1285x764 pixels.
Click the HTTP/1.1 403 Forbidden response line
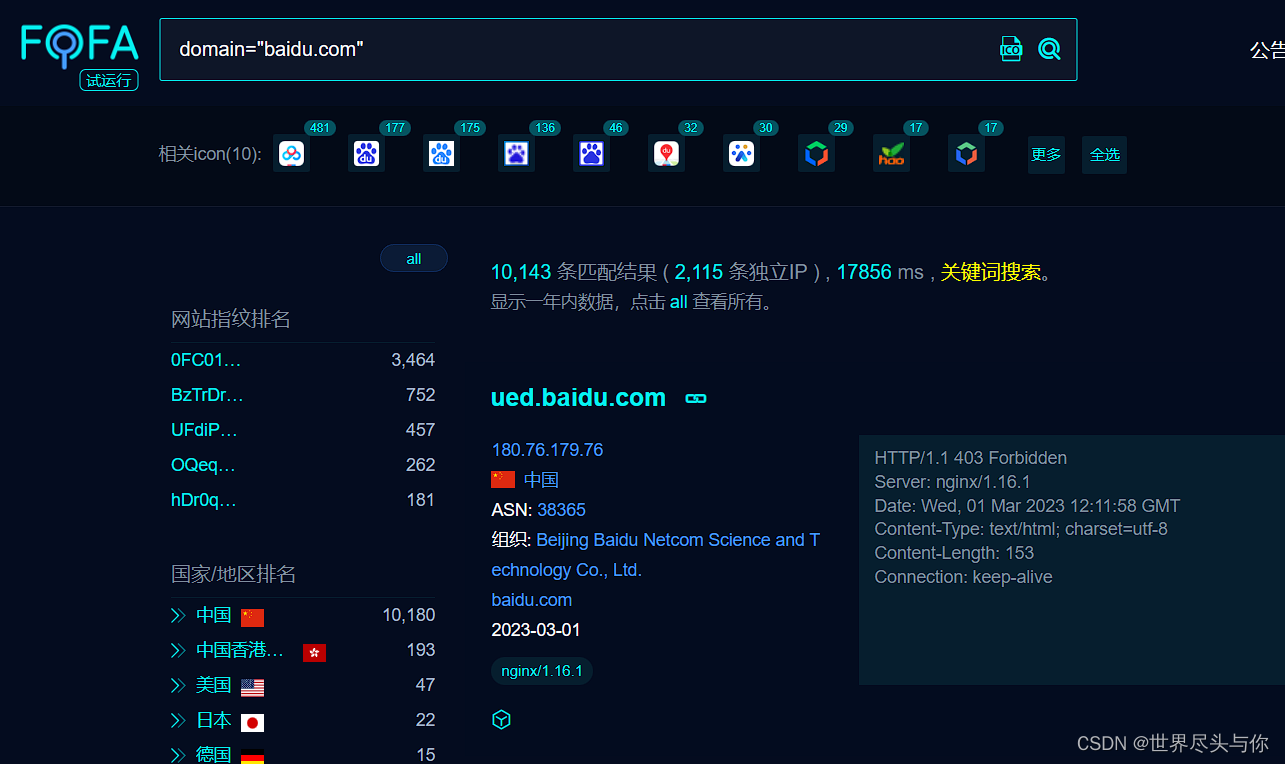[x=970, y=458]
